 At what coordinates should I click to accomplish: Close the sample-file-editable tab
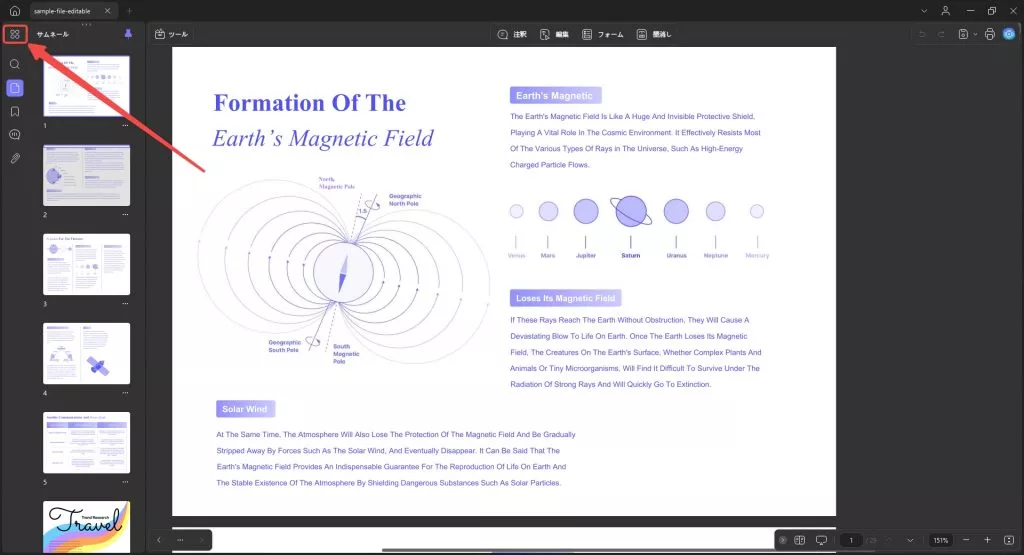tap(108, 11)
